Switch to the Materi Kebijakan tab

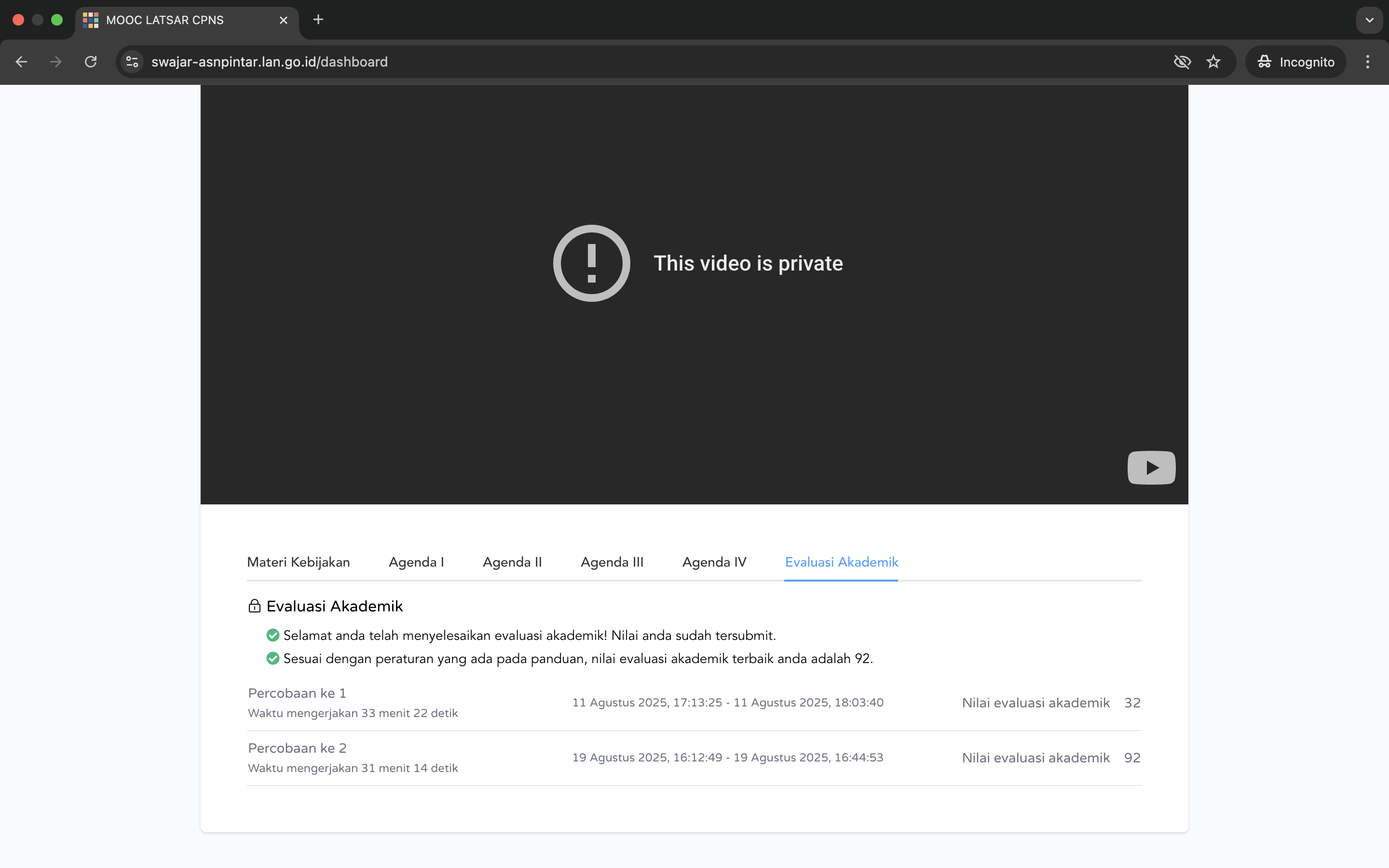pyautogui.click(x=298, y=562)
